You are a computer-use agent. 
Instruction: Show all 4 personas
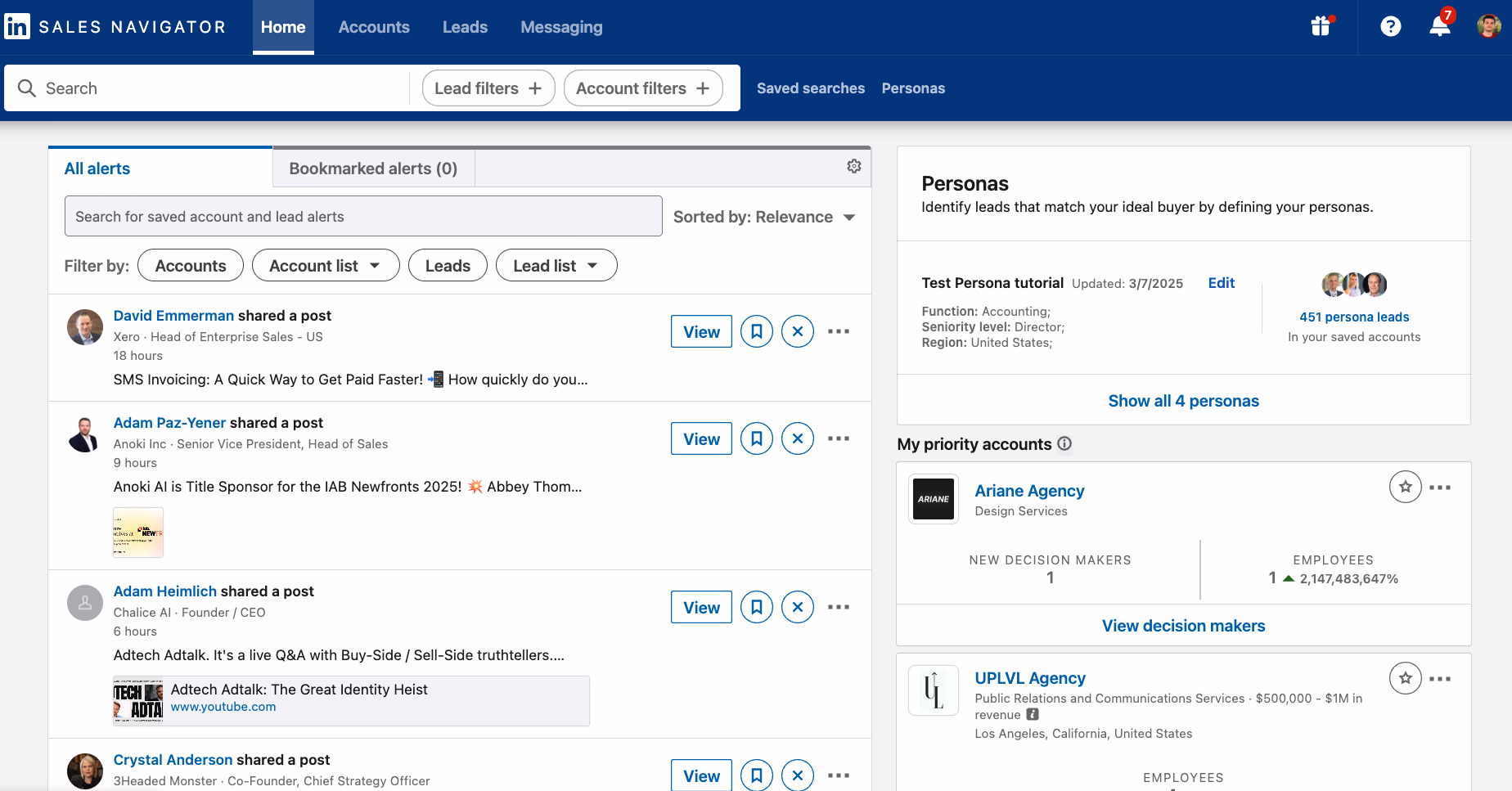[1183, 401]
